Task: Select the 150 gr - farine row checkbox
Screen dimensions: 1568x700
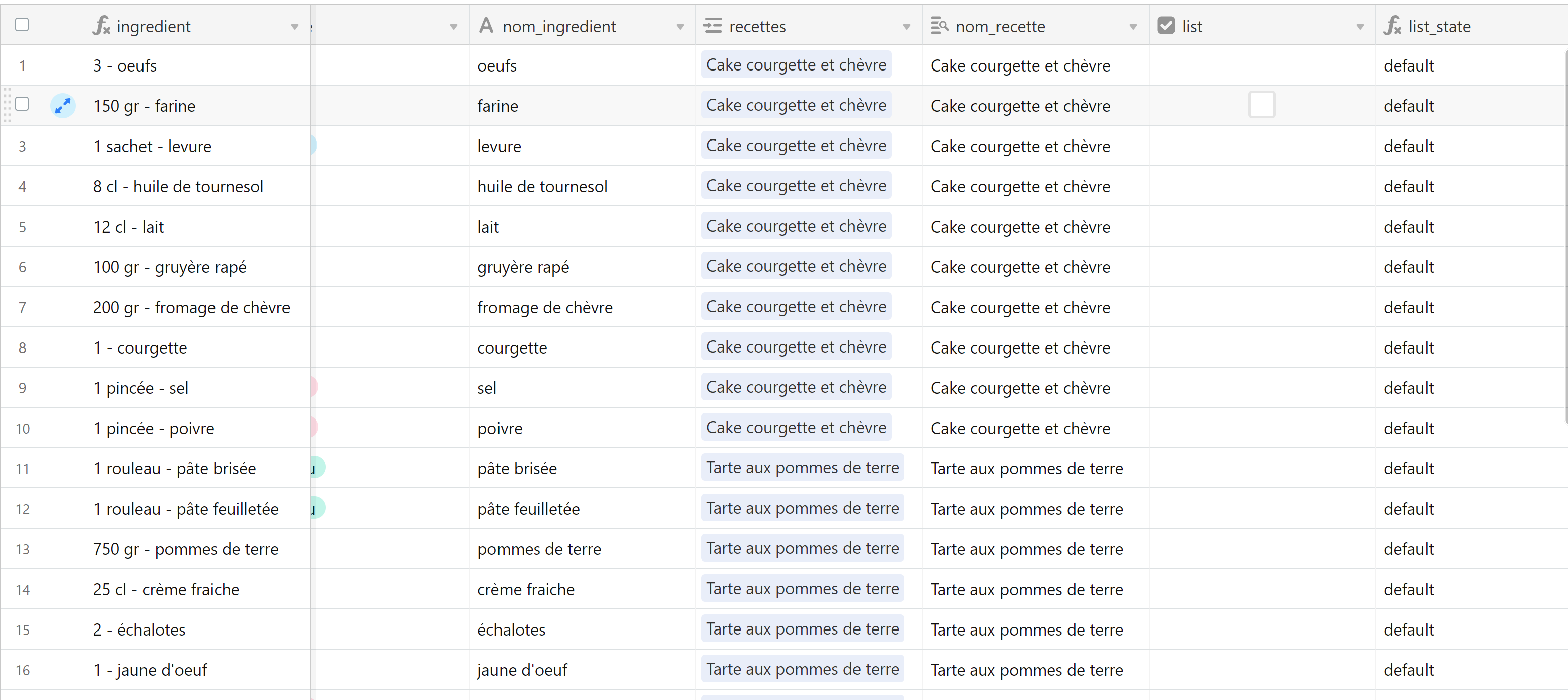Action: (x=22, y=104)
